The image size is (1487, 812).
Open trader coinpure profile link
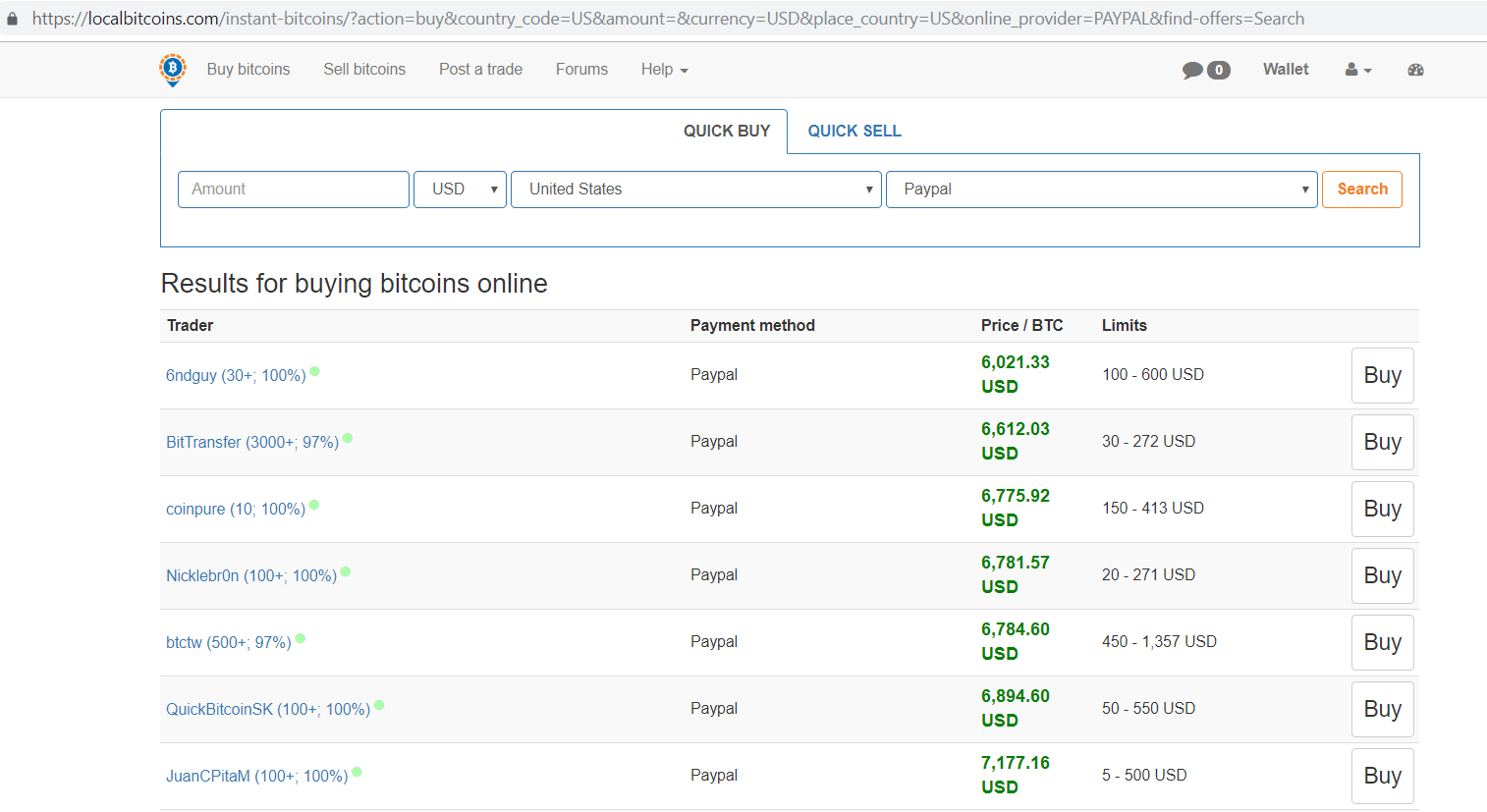pyautogui.click(x=236, y=510)
